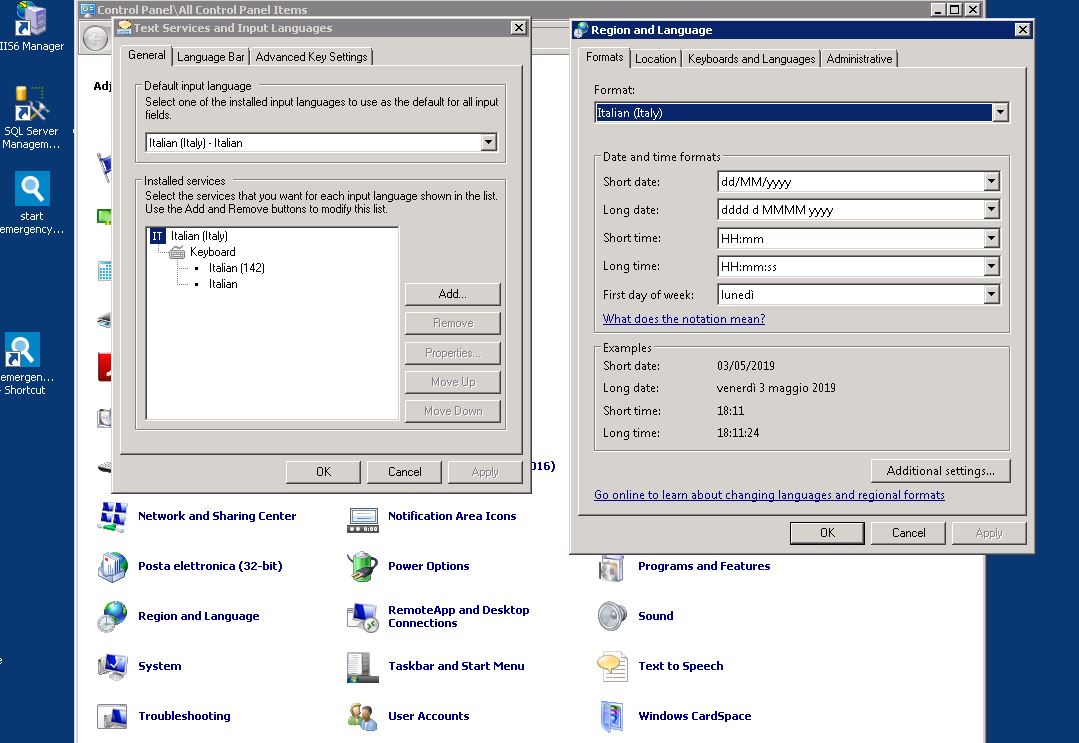This screenshot has height=743, width=1079.
Task: Click OK in Text Services dialog
Action: click(323, 472)
